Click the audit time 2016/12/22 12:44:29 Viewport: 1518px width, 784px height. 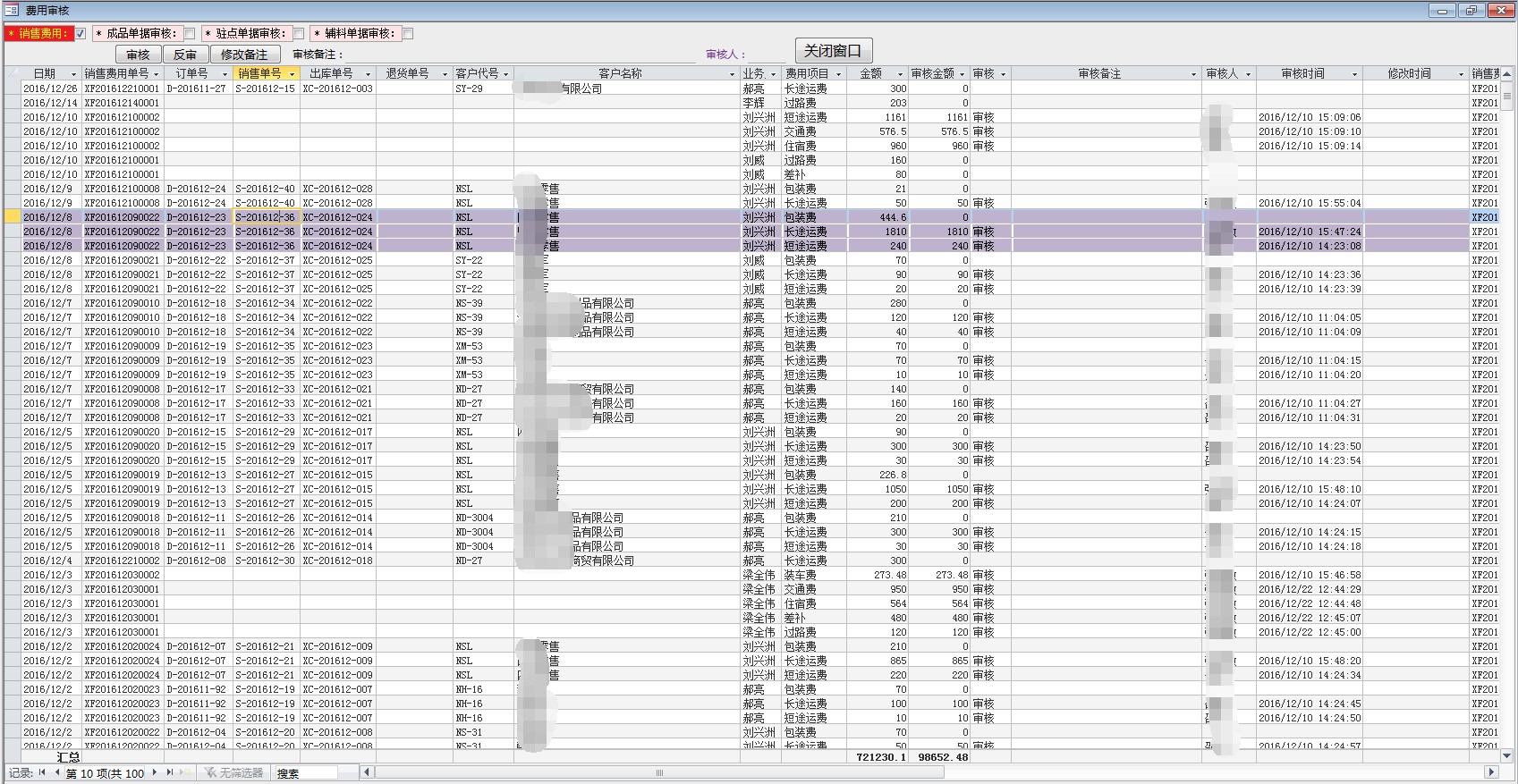(1310, 589)
